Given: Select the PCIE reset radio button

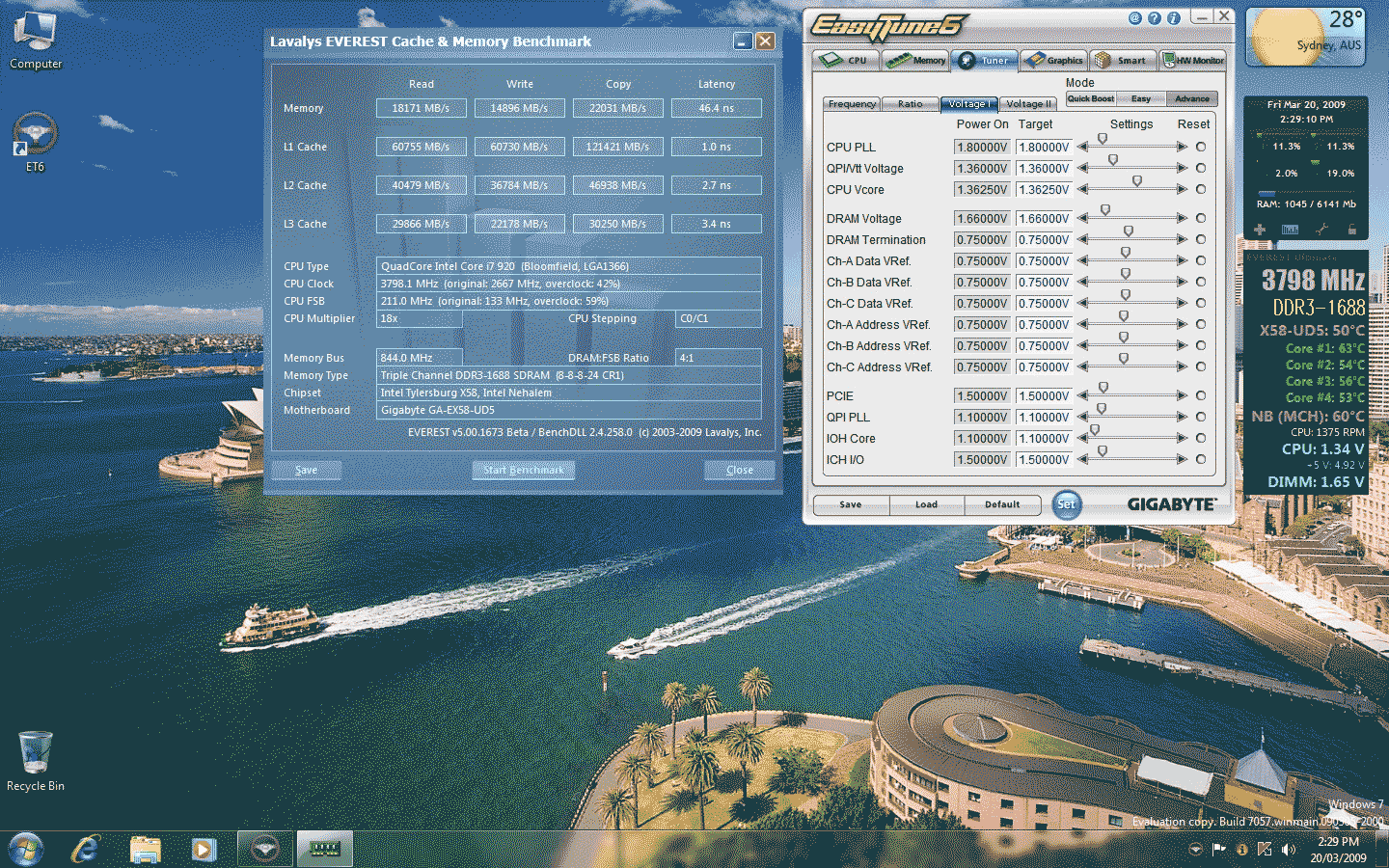Looking at the screenshot, I should pos(1201,395).
